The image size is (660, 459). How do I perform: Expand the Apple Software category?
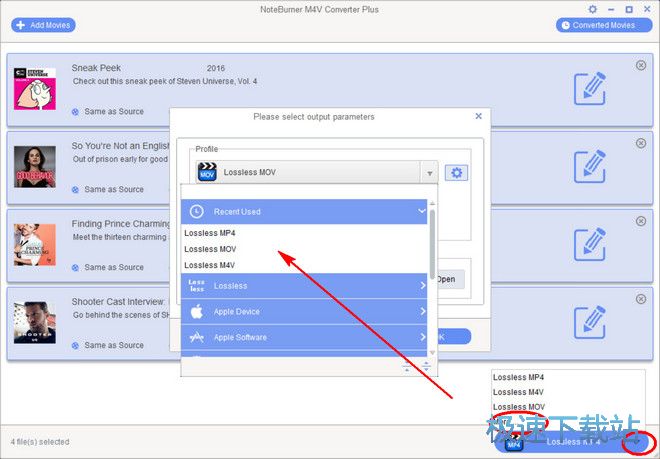click(304, 337)
